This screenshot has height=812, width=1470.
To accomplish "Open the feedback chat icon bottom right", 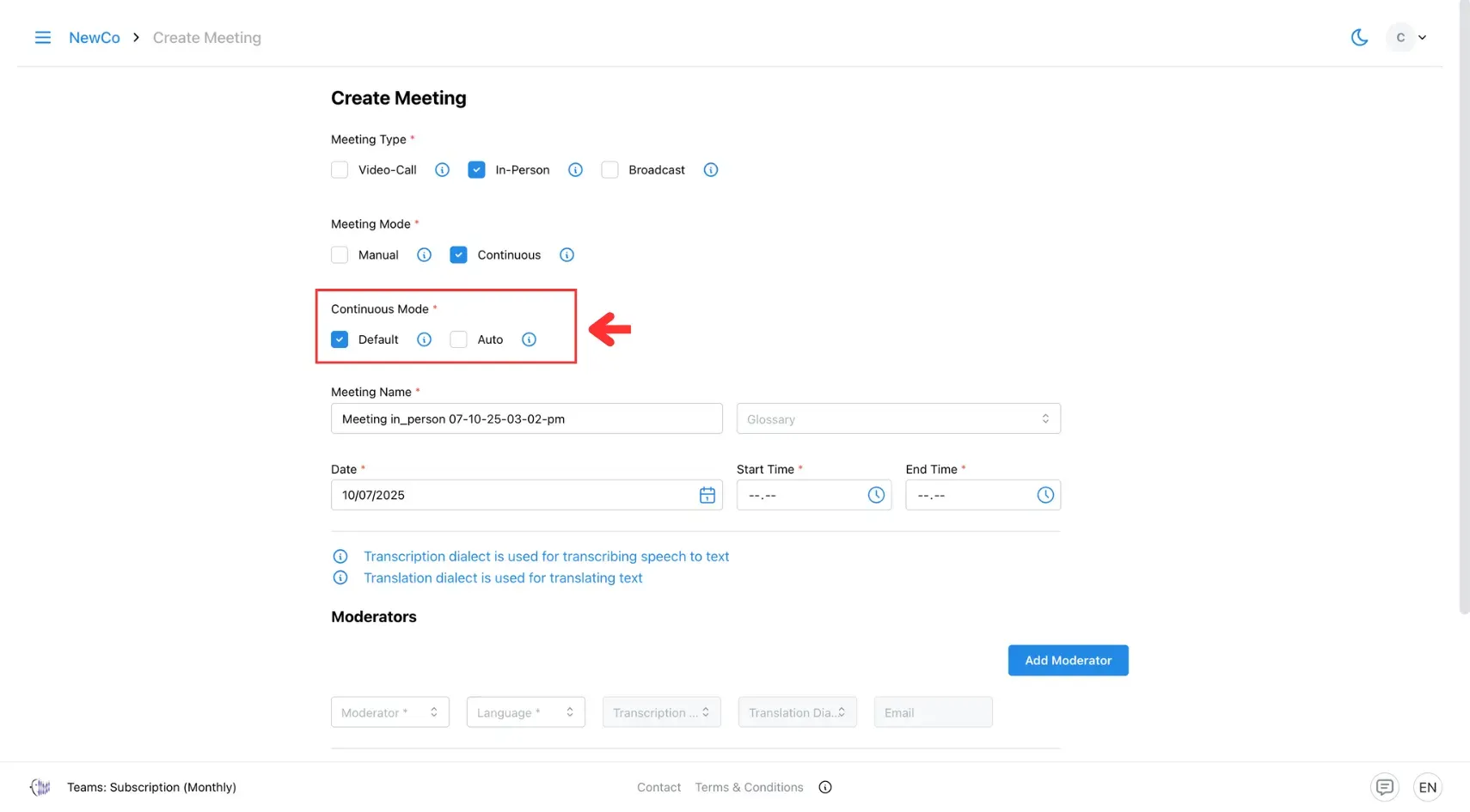I will [x=1384, y=787].
